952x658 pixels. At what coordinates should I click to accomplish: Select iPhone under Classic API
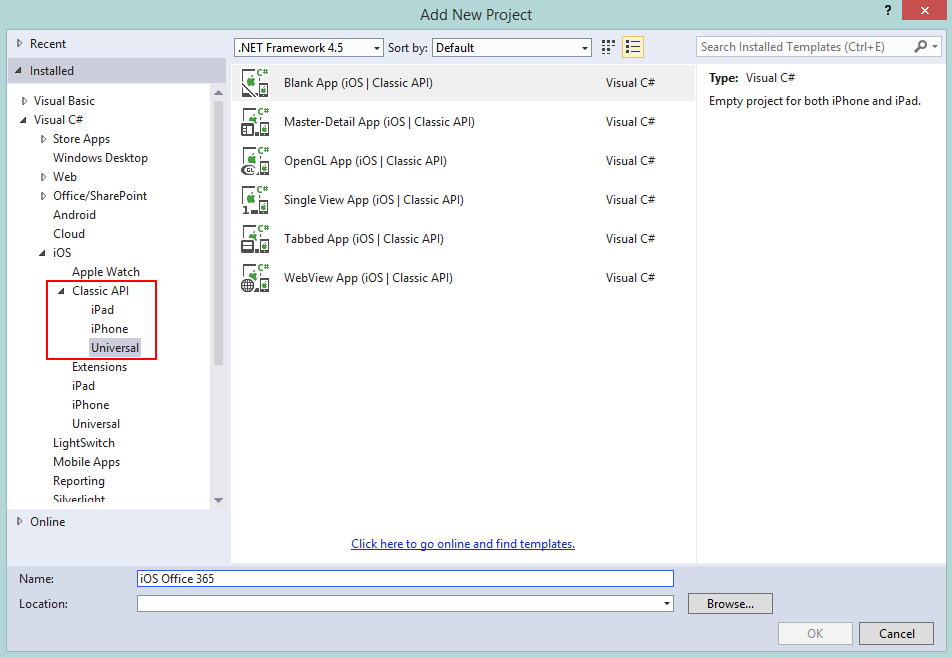tap(109, 328)
